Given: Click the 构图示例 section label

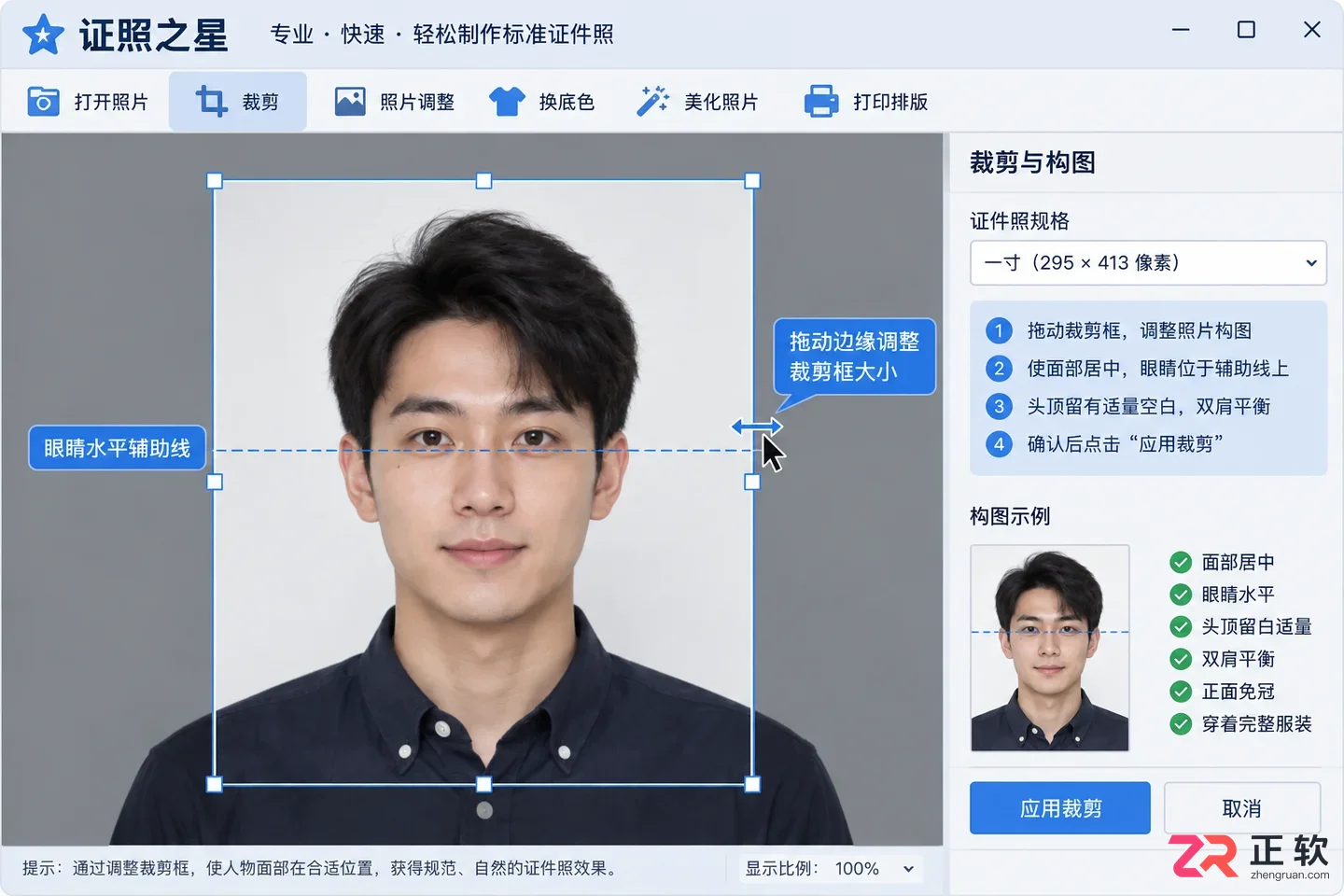Looking at the screenshot, I should (x=1010, y=516).
